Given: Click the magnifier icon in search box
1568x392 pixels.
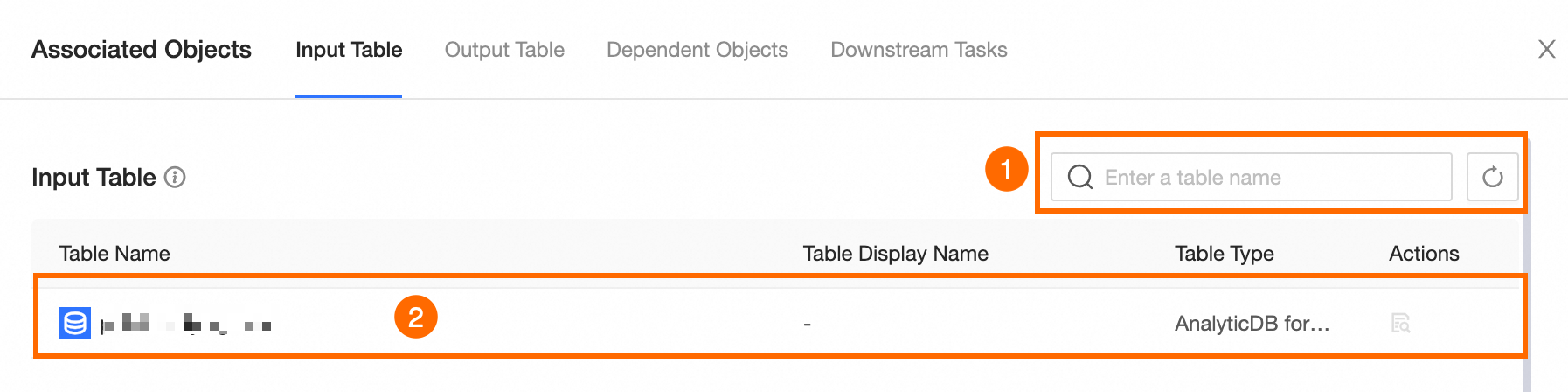Looking at the screenshot, I should point(1080,177).
